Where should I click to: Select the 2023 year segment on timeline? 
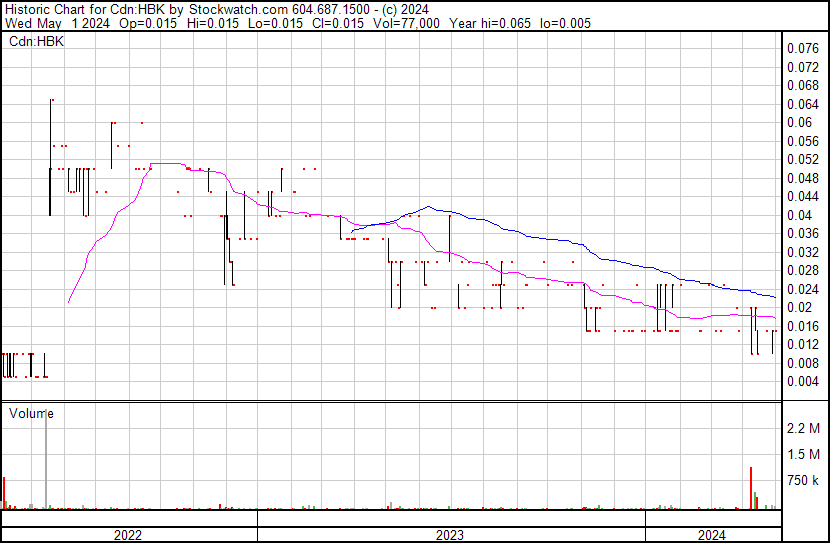coord(451,534)
